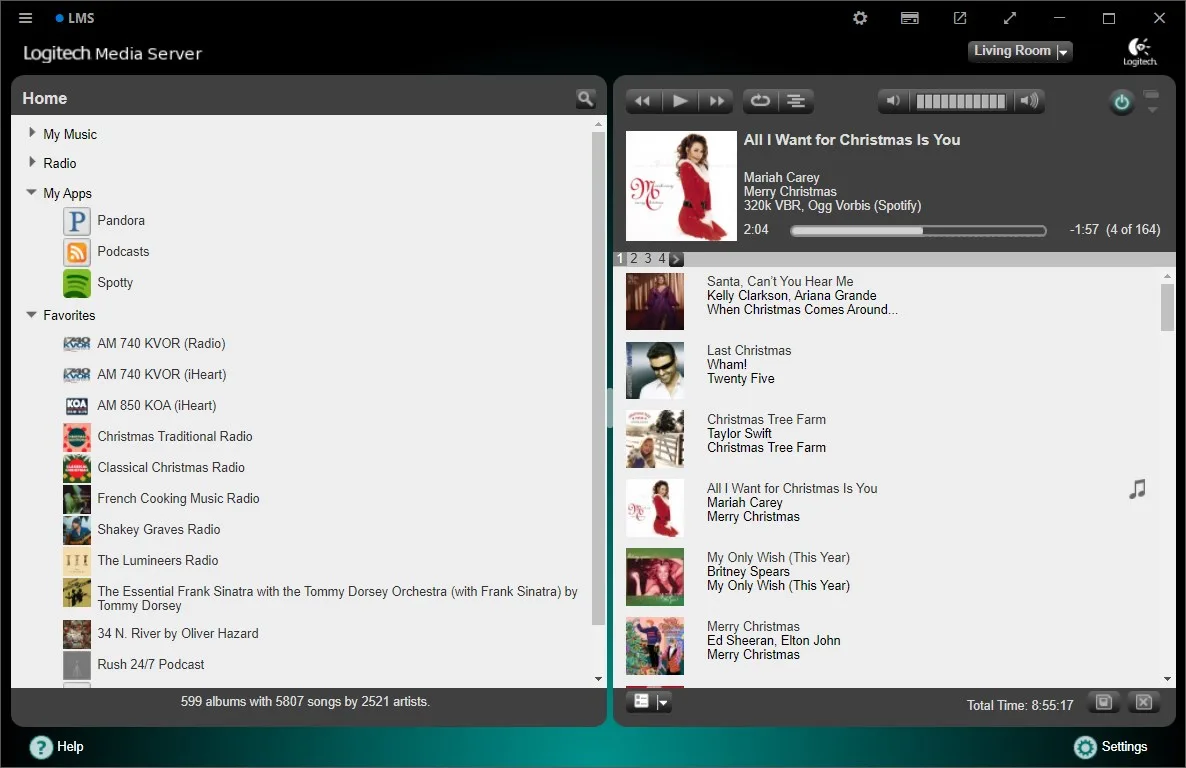Click the Mariah Carey now-playing album cover
This screenshot has height=768, width=1186.
(x=681, y=186)
